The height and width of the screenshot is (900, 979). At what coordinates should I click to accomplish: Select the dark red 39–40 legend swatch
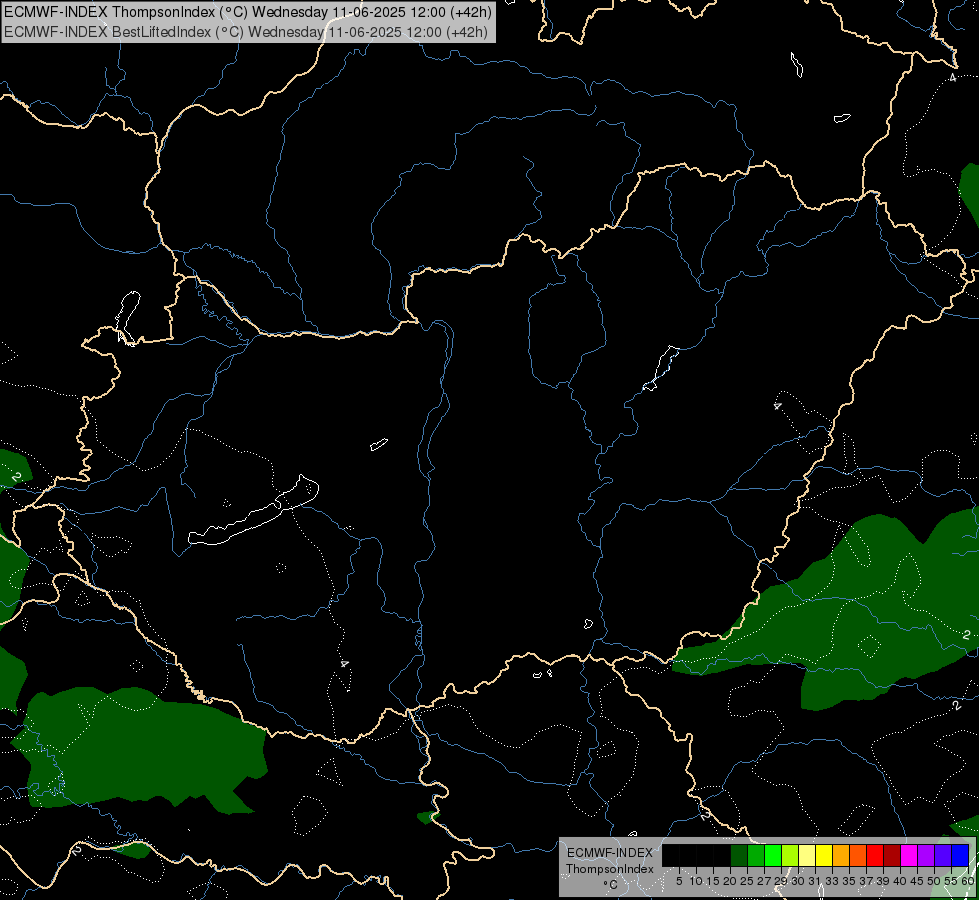[x=892, y=855]
